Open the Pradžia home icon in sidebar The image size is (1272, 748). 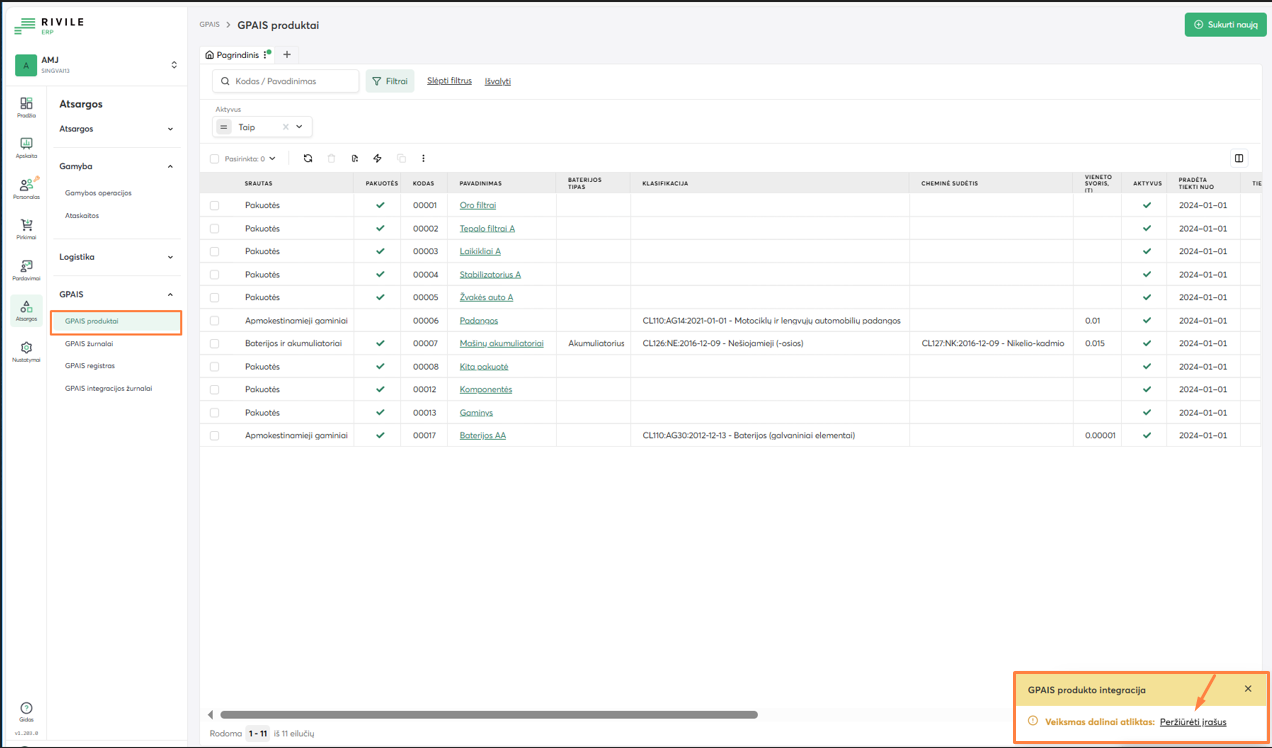point(26,105)
